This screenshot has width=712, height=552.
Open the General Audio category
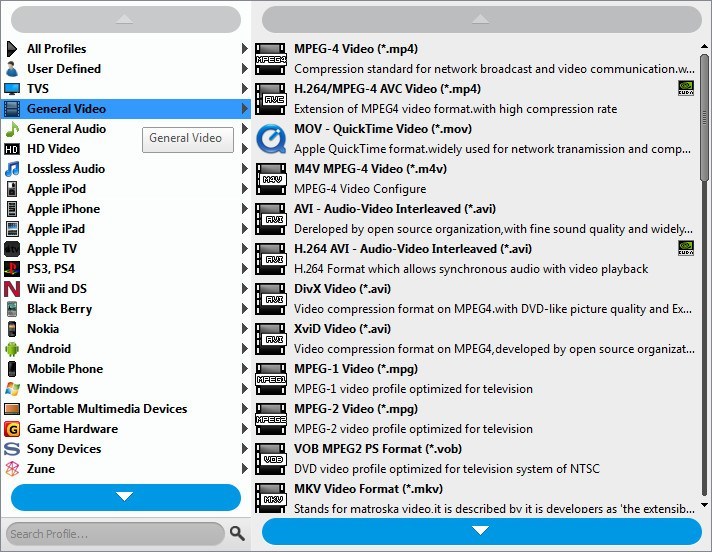(126, 129)
